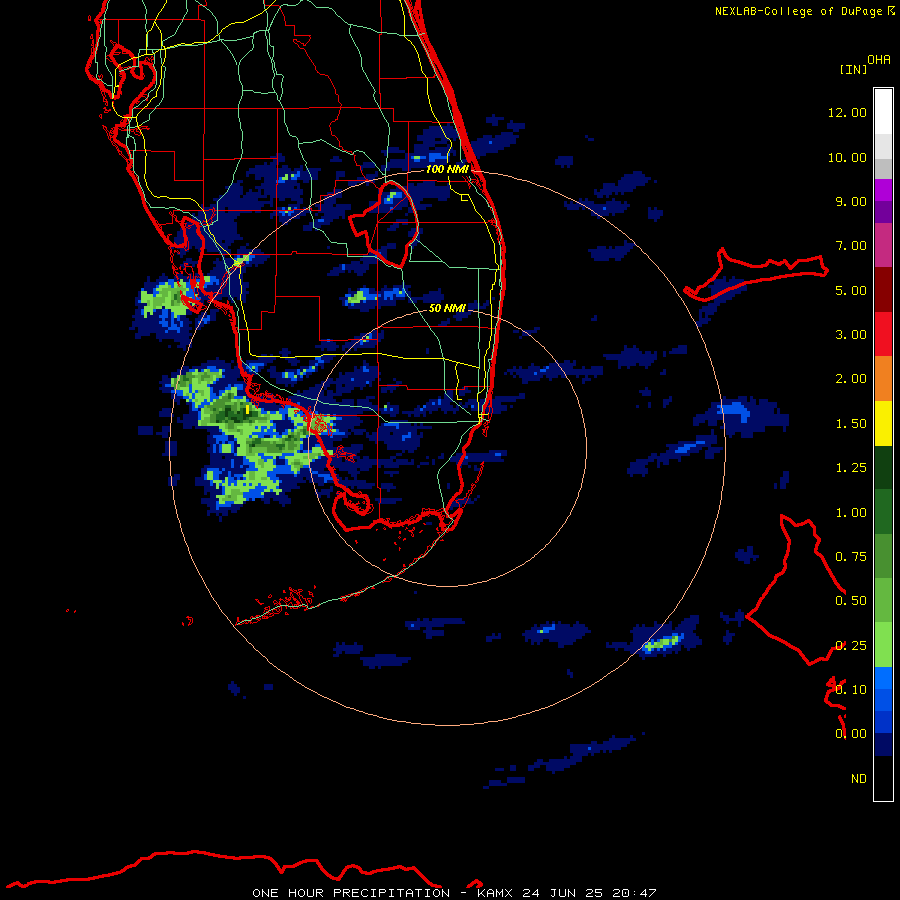
Task: Pick the pink 7.00 legend swatch
Action: pyautogui.click(x=883, y=245)
